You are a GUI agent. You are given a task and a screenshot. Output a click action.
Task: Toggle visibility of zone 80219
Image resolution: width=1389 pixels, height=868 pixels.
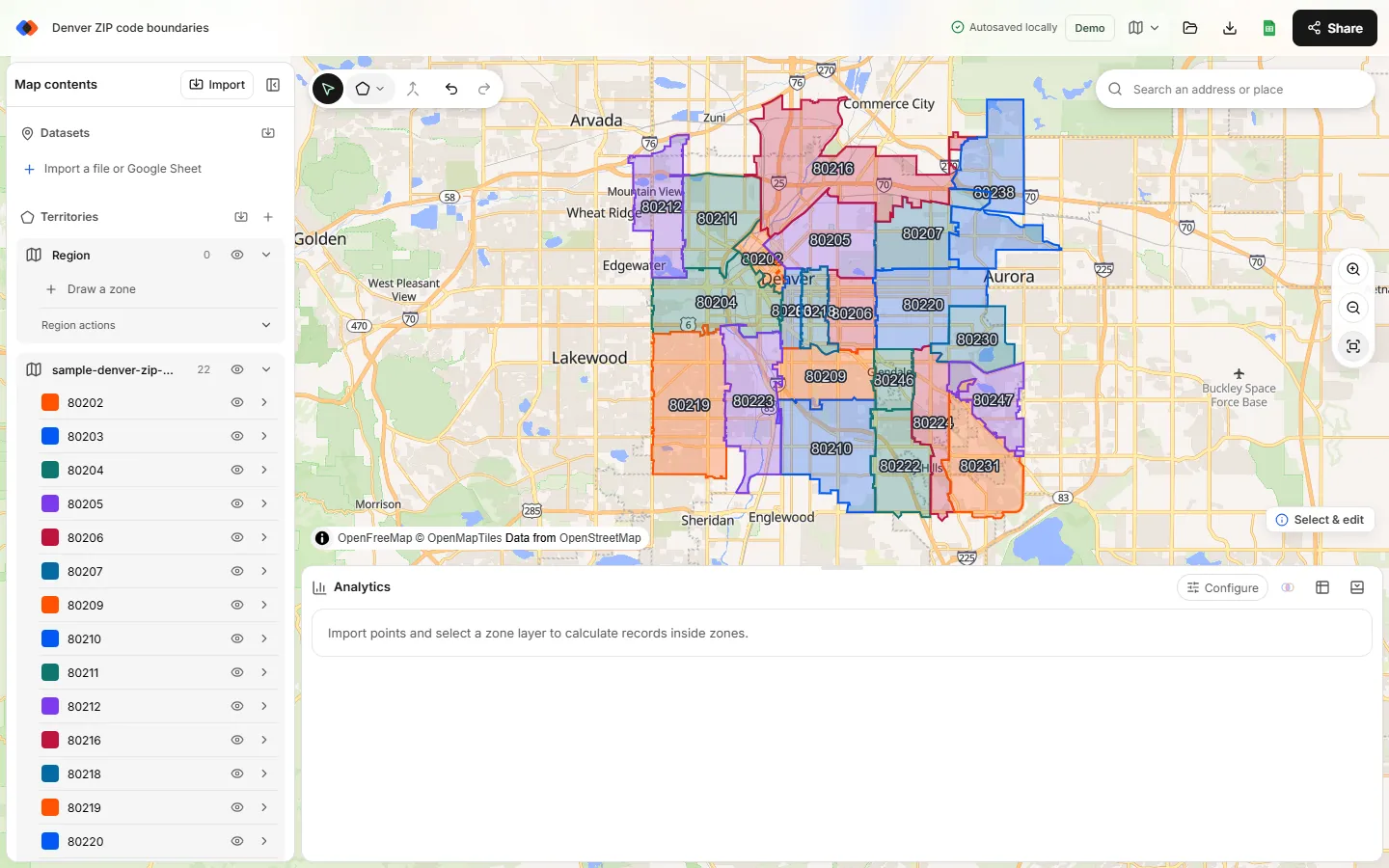237,807
